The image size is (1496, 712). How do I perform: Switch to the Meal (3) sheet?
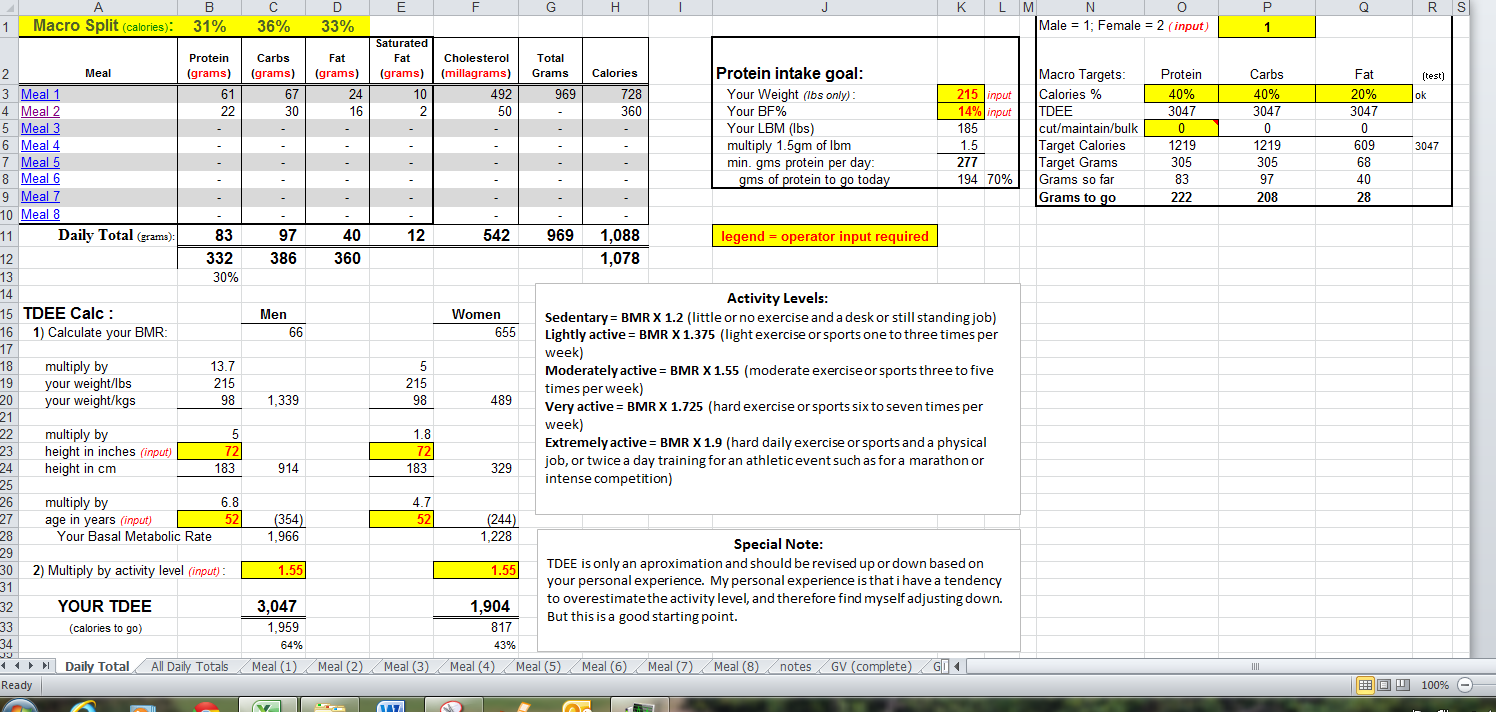406,667
